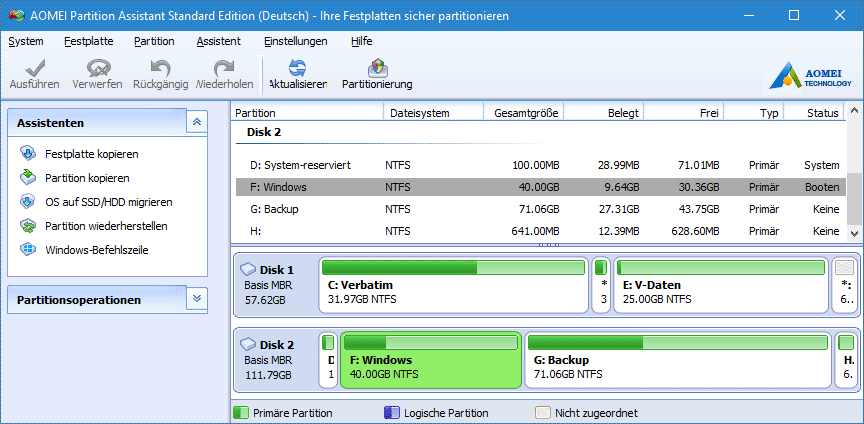Click the partition list scroll up arrow
The height and width of the screenshot is (424, 864).
coord(854,110)
